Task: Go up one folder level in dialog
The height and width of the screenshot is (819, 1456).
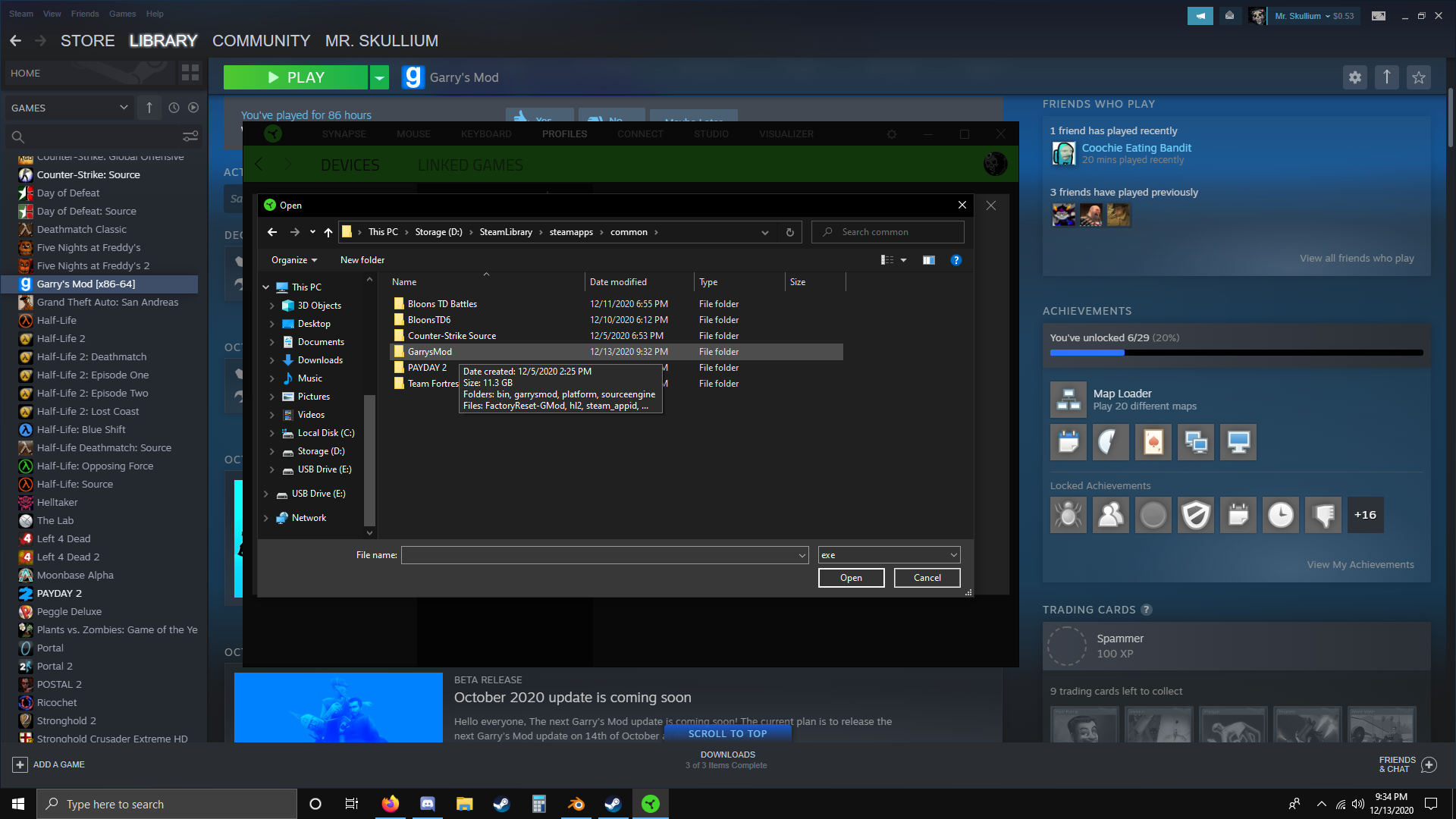Action: pos(328,232)
